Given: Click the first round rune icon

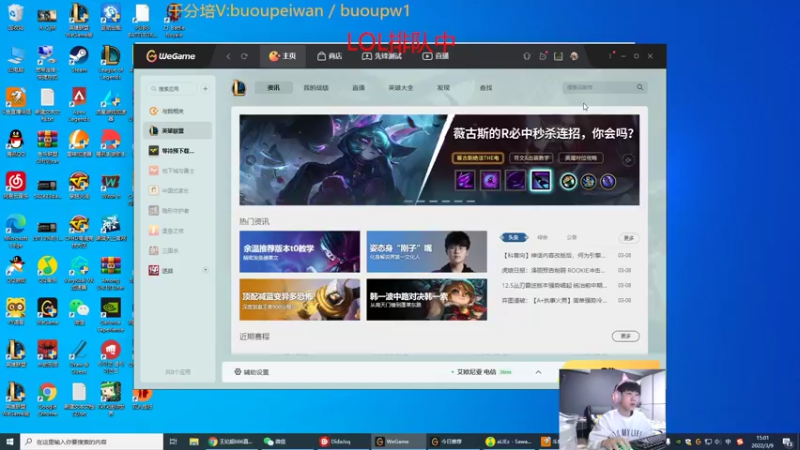Looking at the screenshot, I should pos(568,181).
